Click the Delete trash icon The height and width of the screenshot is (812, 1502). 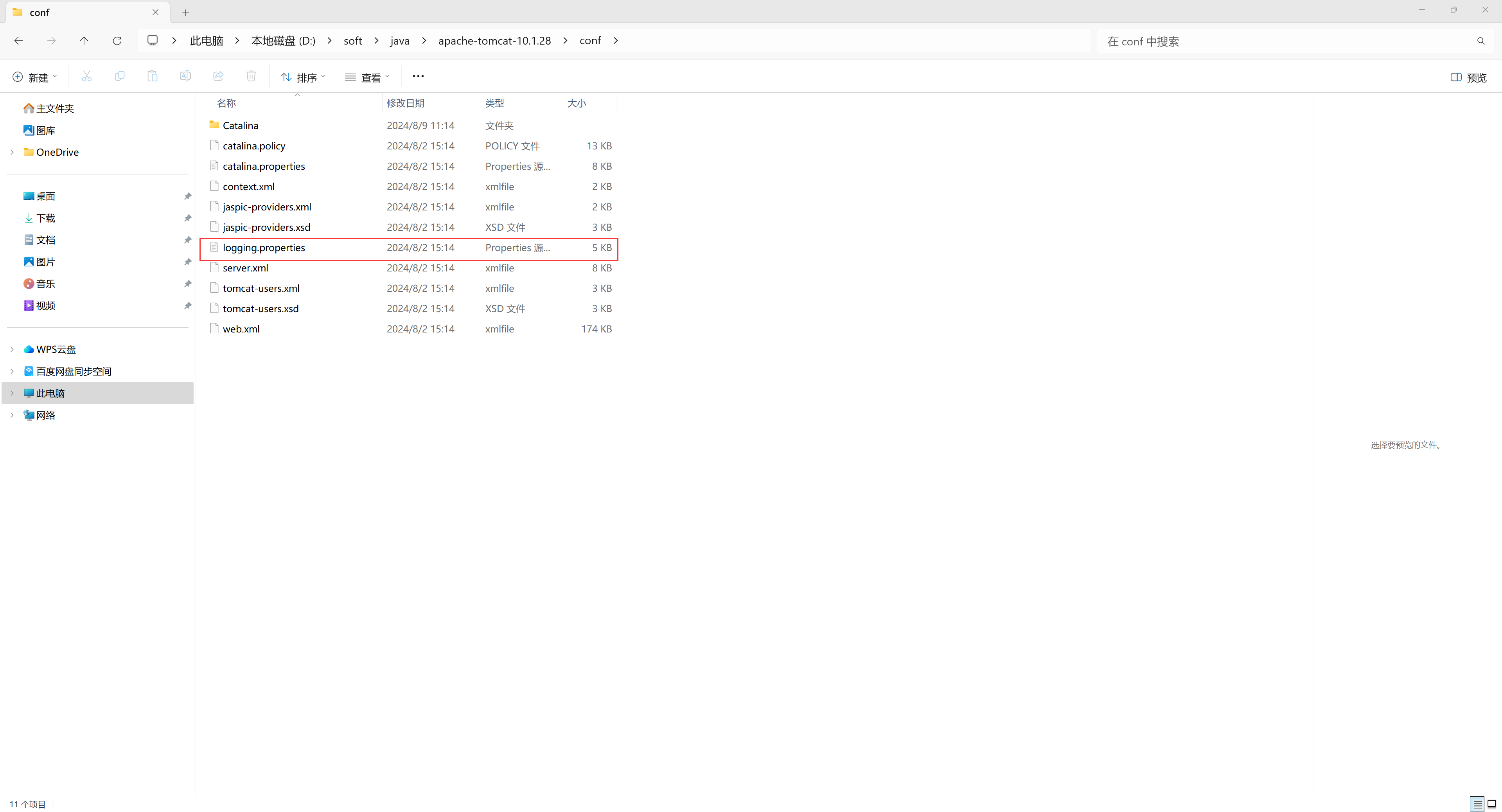tap(251, 76)
